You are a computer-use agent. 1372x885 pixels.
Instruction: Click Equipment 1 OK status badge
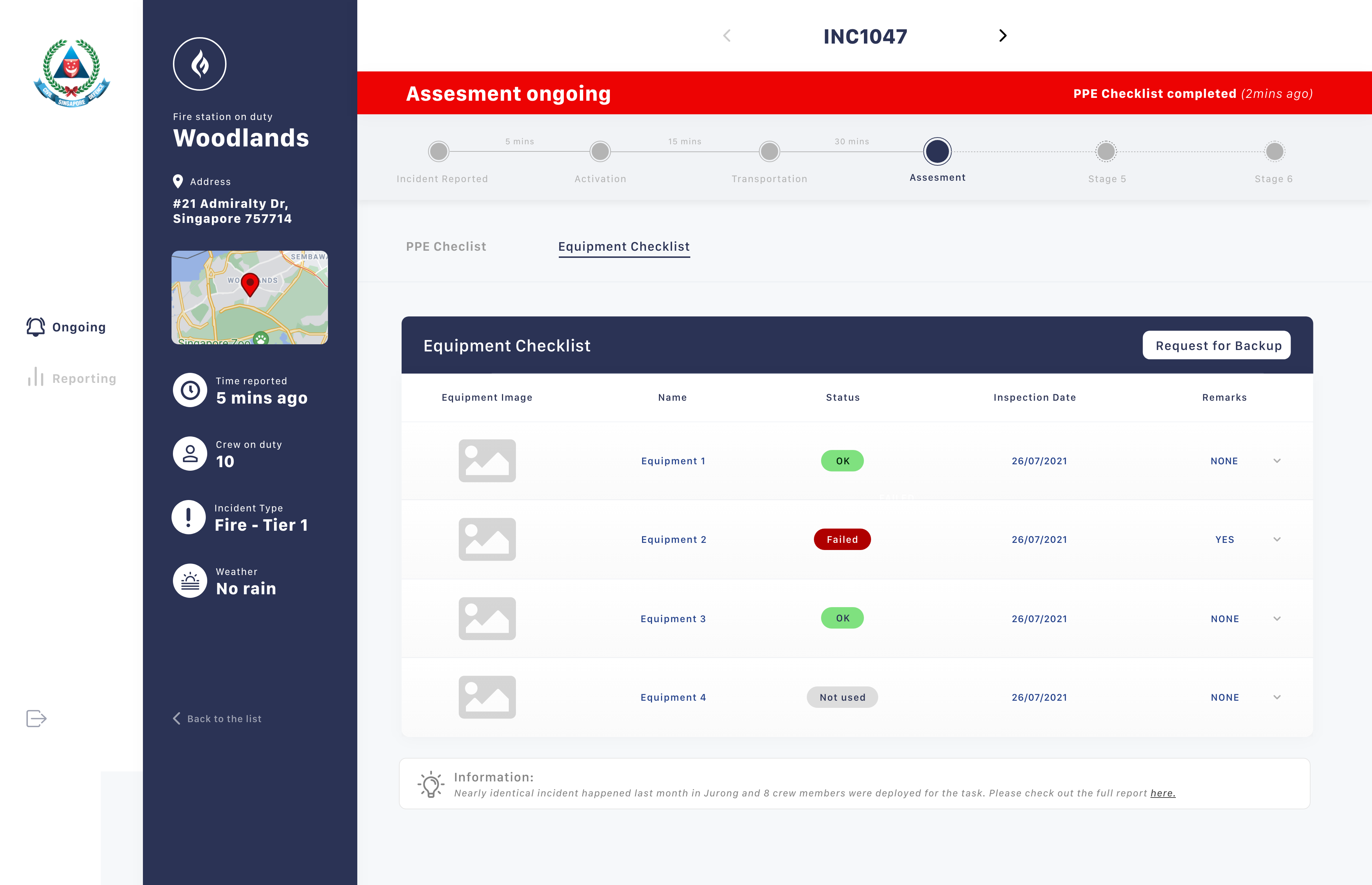842,461
